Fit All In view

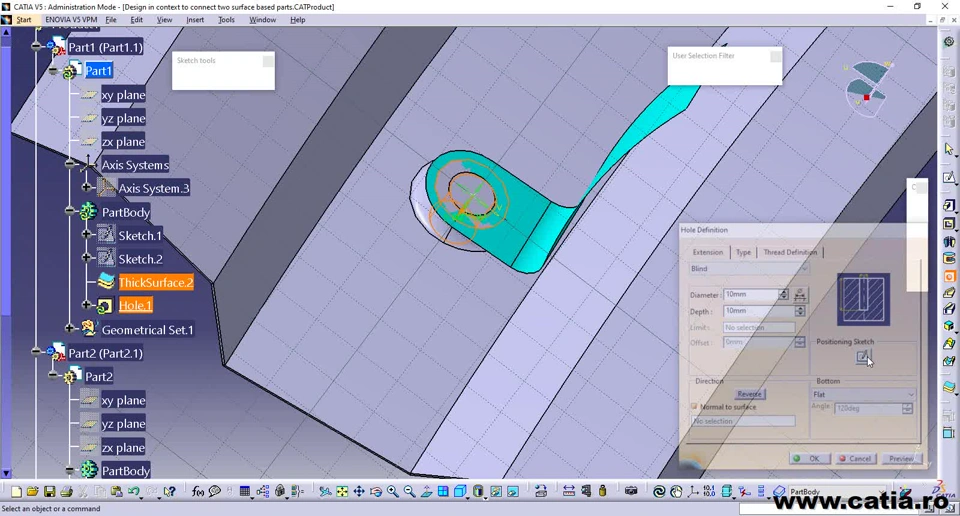click(x=342, y=492)
